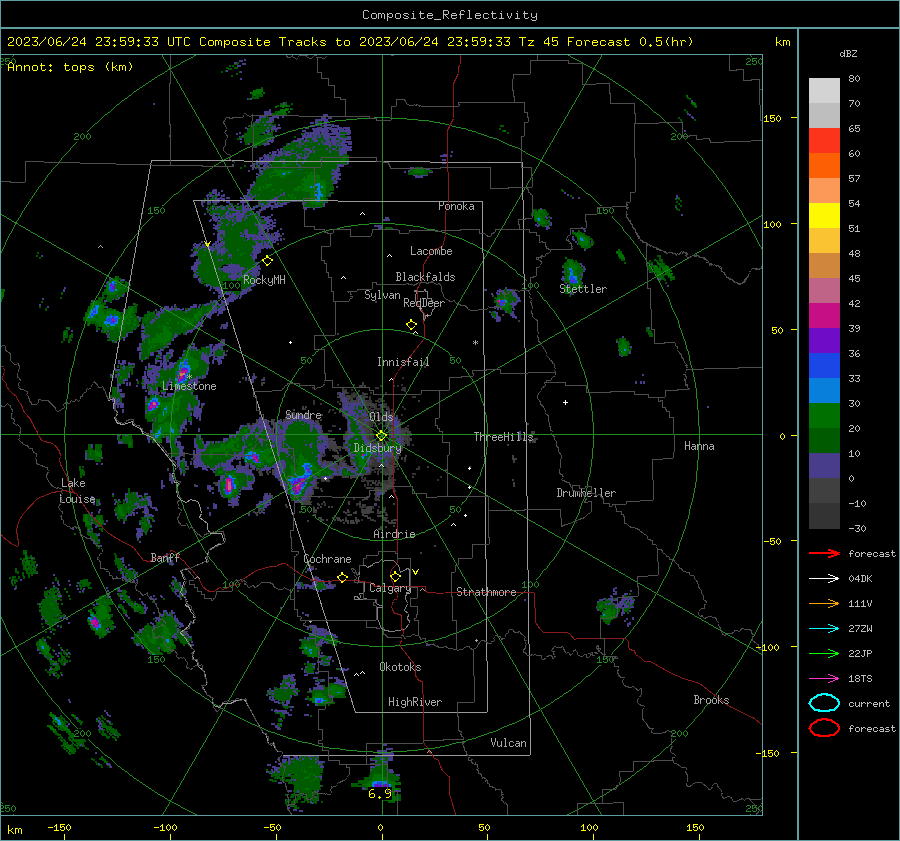Select the 'Hanna' city label
The image size is (900, 841).
[699, 446]
